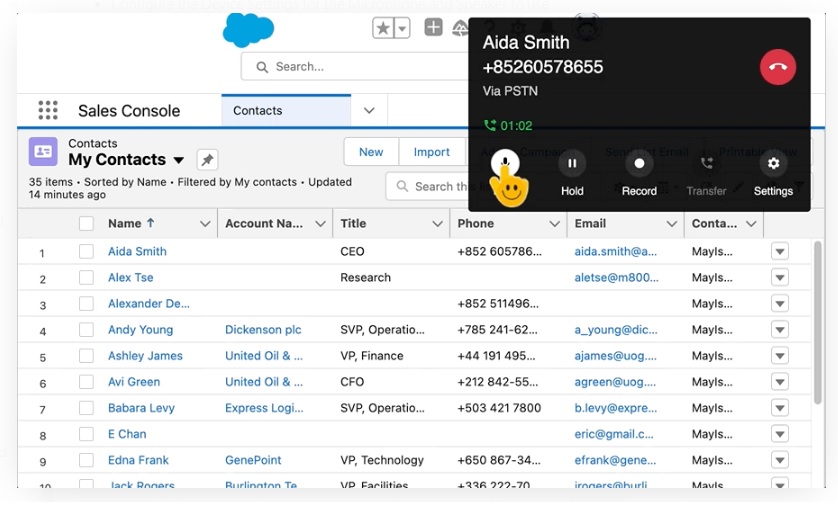The width and height of the screenshot is (838, 507).
Task: Open Alex Tse contact record
Action: 130,277
